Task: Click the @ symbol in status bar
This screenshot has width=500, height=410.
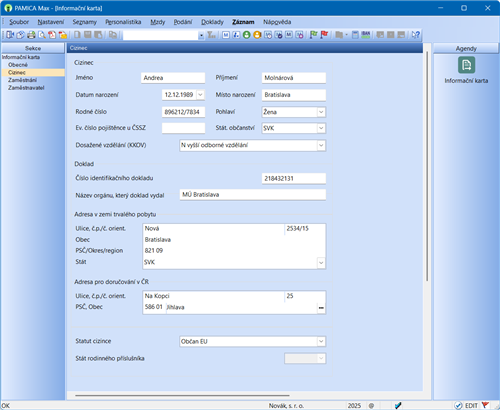Action: (371, 406)
